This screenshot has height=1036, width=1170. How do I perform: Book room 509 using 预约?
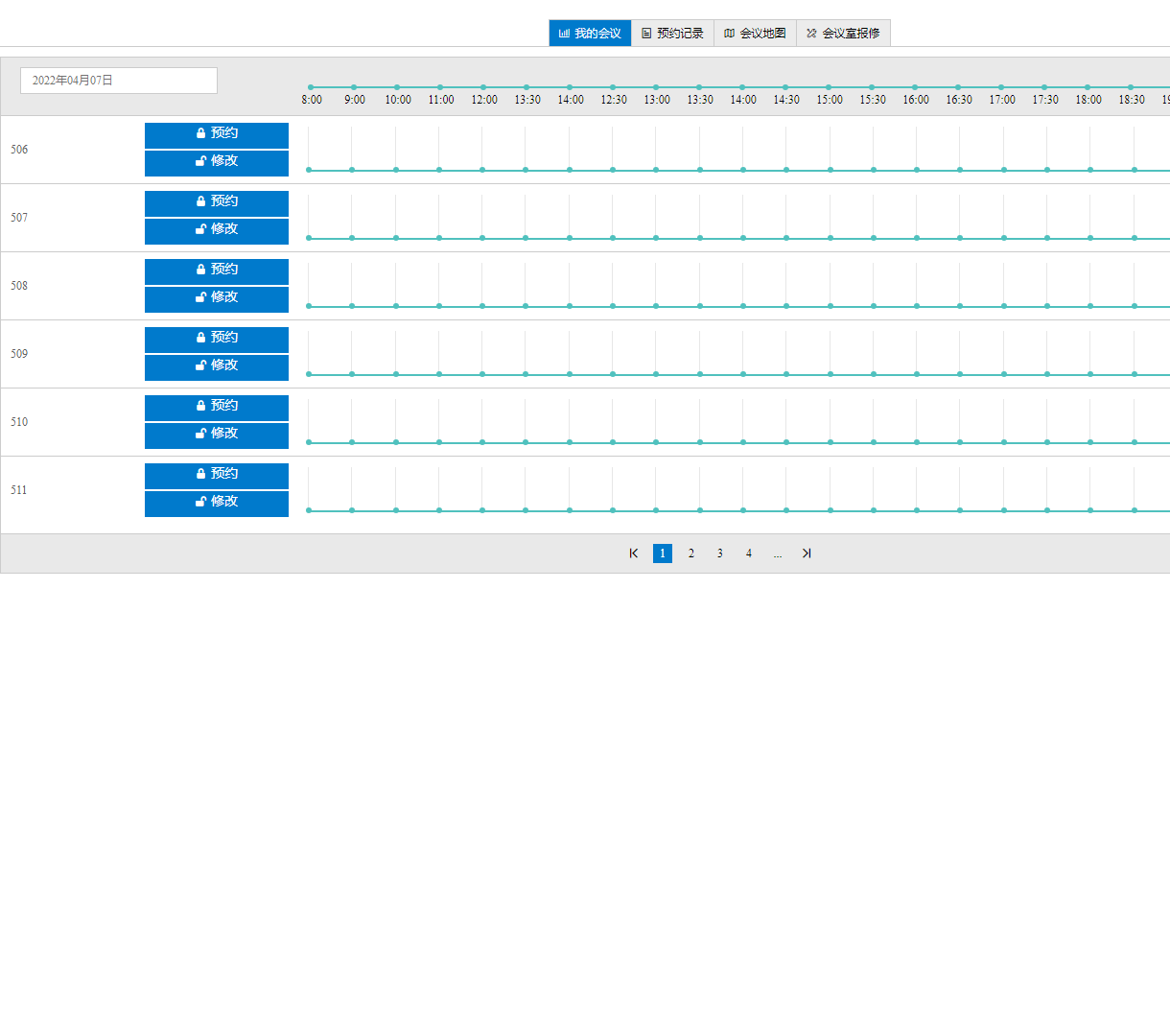coord(217,339)
